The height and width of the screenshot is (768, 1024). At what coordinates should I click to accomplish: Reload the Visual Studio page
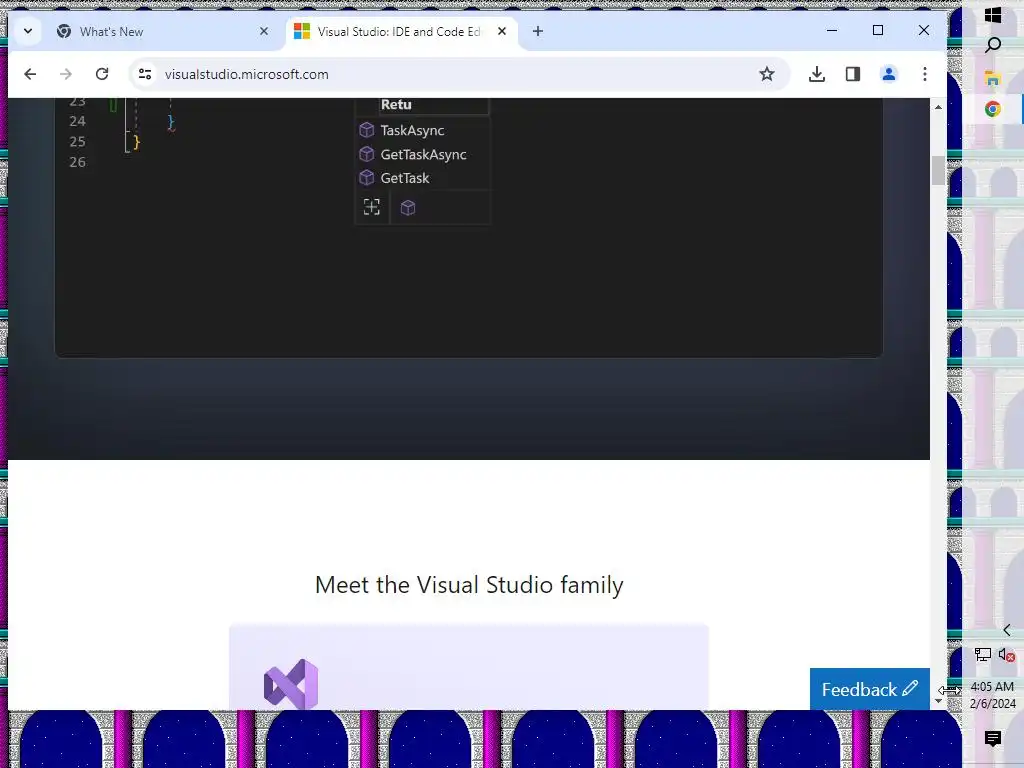pyautogui.click(x=102, y=74)
